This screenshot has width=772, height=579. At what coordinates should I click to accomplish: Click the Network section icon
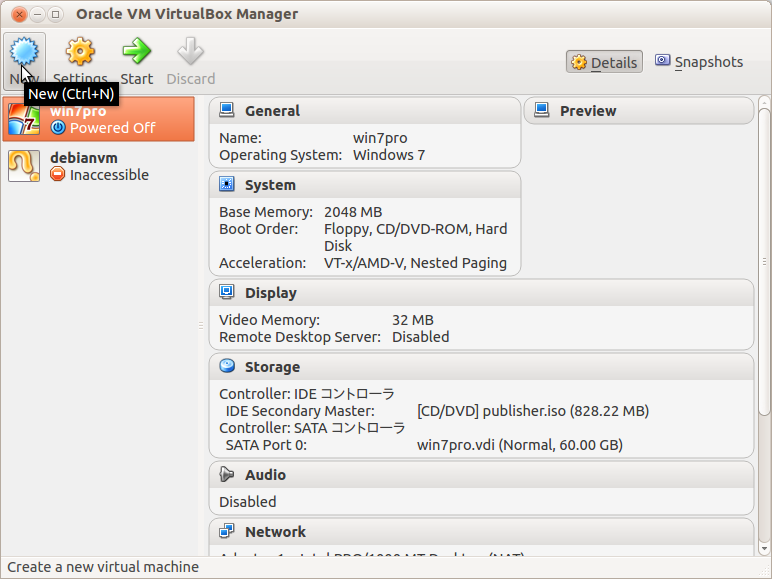(x=226, y=531)
